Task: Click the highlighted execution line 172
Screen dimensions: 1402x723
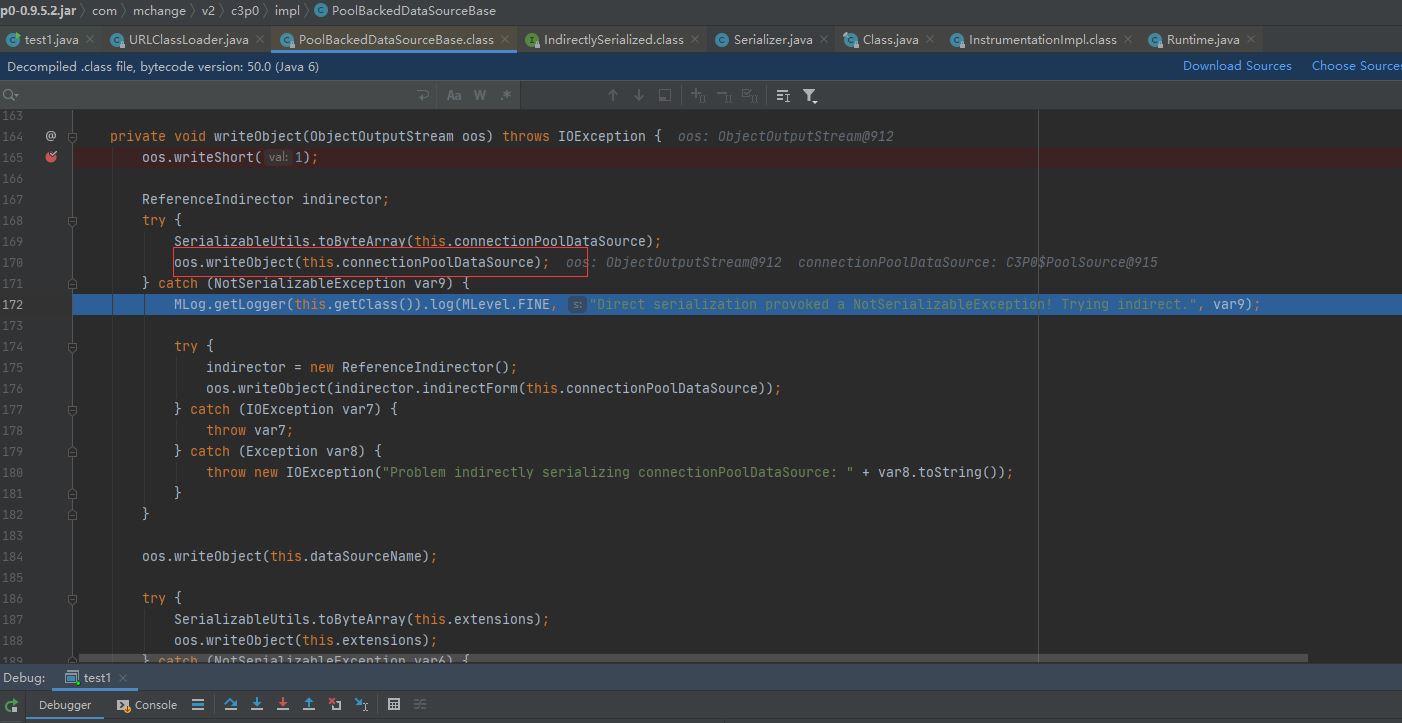Action: tap(737, 304)
